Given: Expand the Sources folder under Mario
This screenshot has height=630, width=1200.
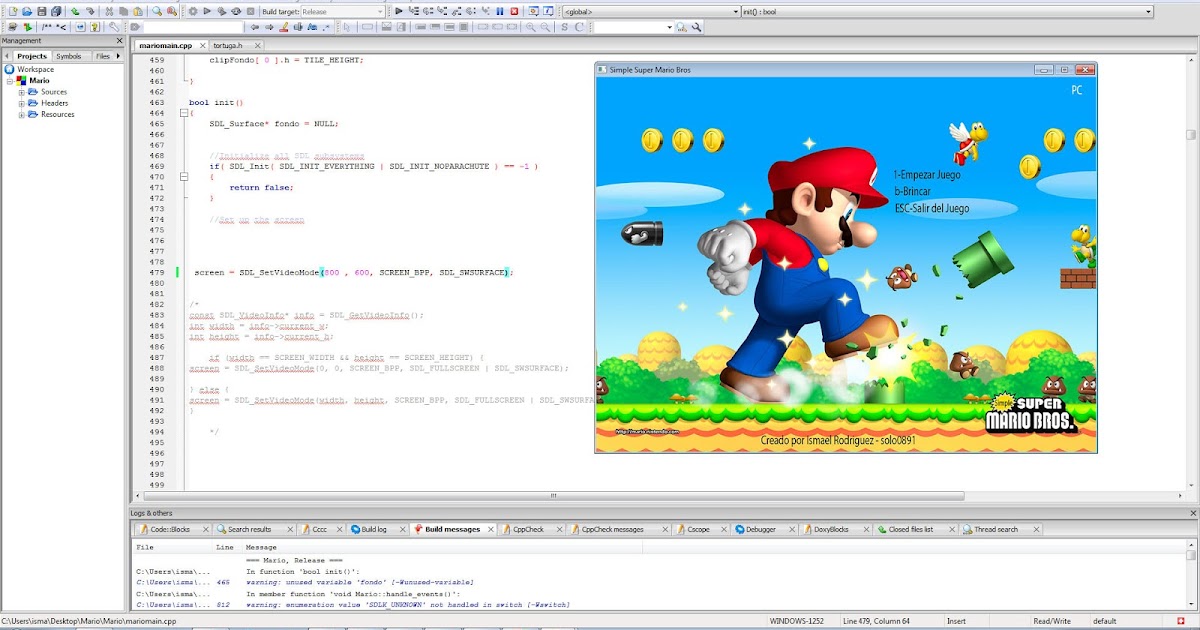Looking at the screenshot, I should (x=22, y=91).
